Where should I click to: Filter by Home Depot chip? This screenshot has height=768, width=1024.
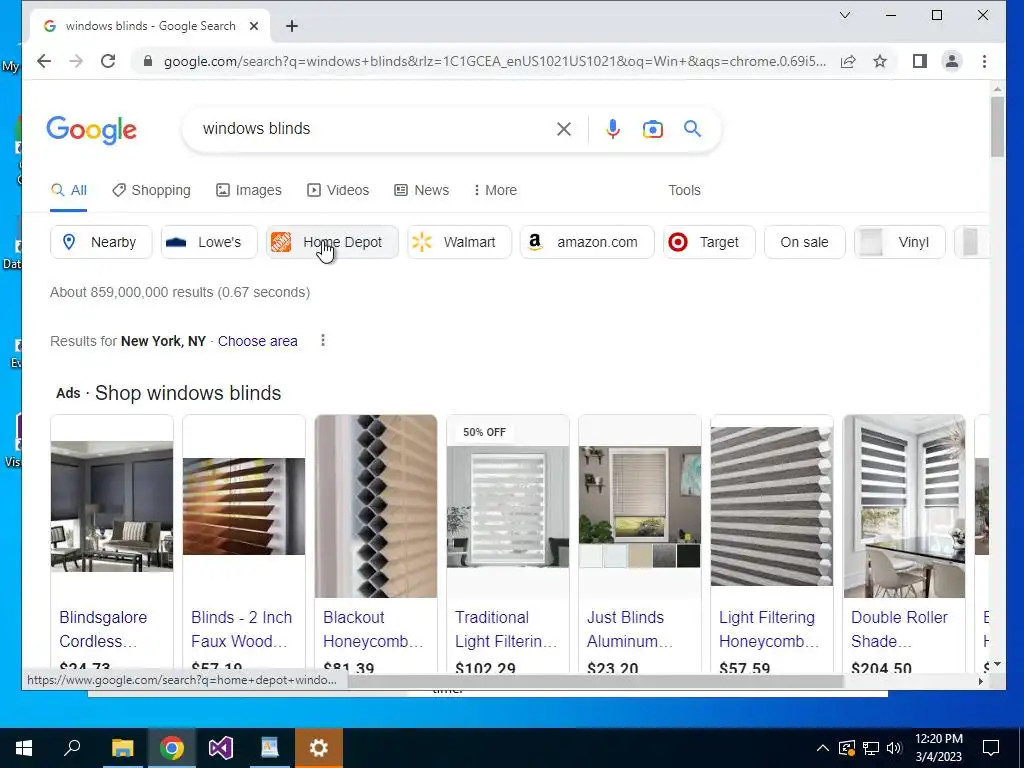[332, 242]
